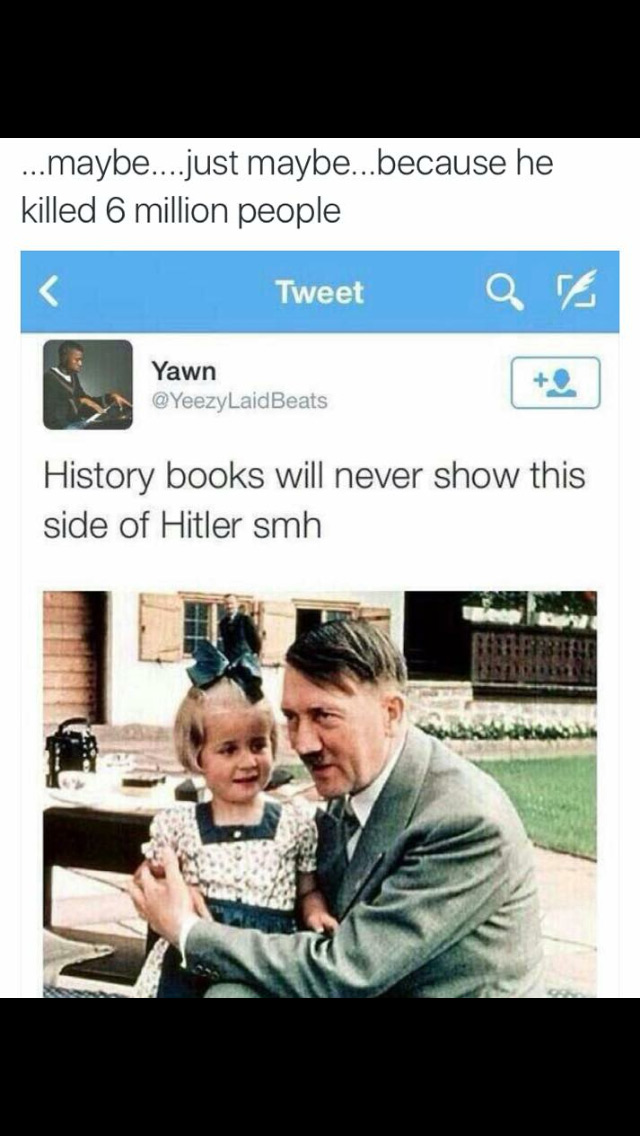Image resolution: width=640 pixels, height=1136 pixels.
Task: Go back using the left chevron arrow
Action: click(x=48, y=292)
